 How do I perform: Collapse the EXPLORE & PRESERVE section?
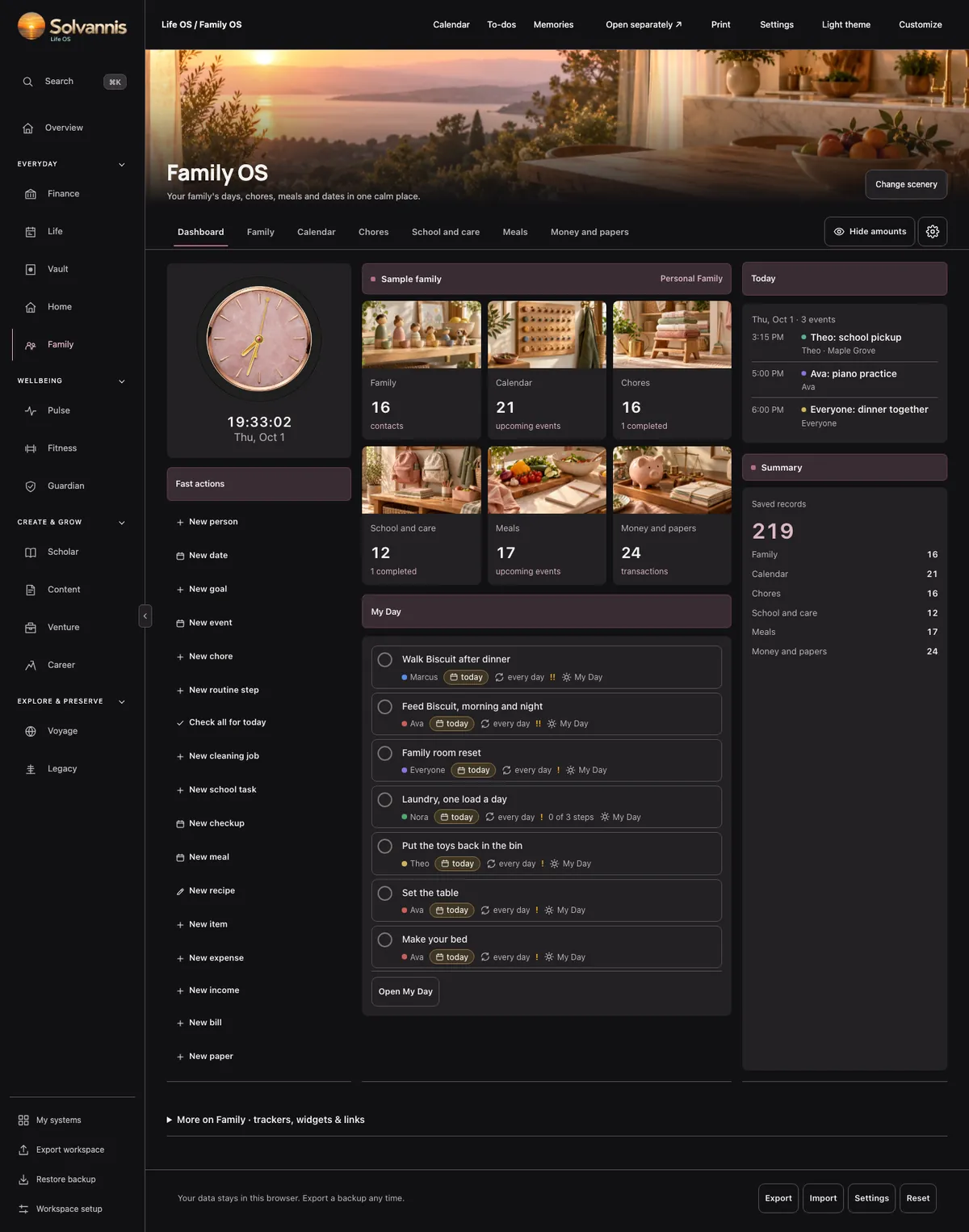(122, 702)
